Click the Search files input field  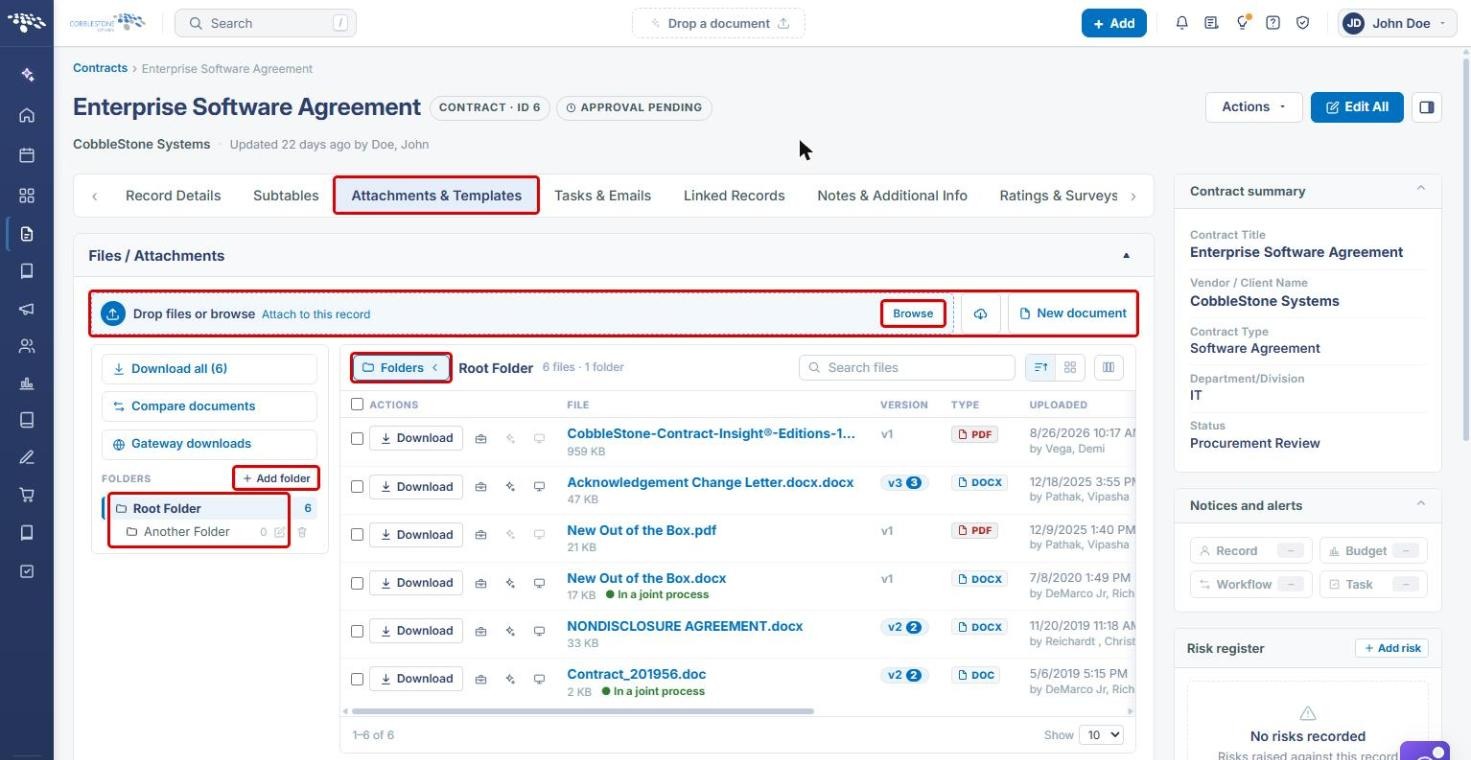tap(907, 368)
